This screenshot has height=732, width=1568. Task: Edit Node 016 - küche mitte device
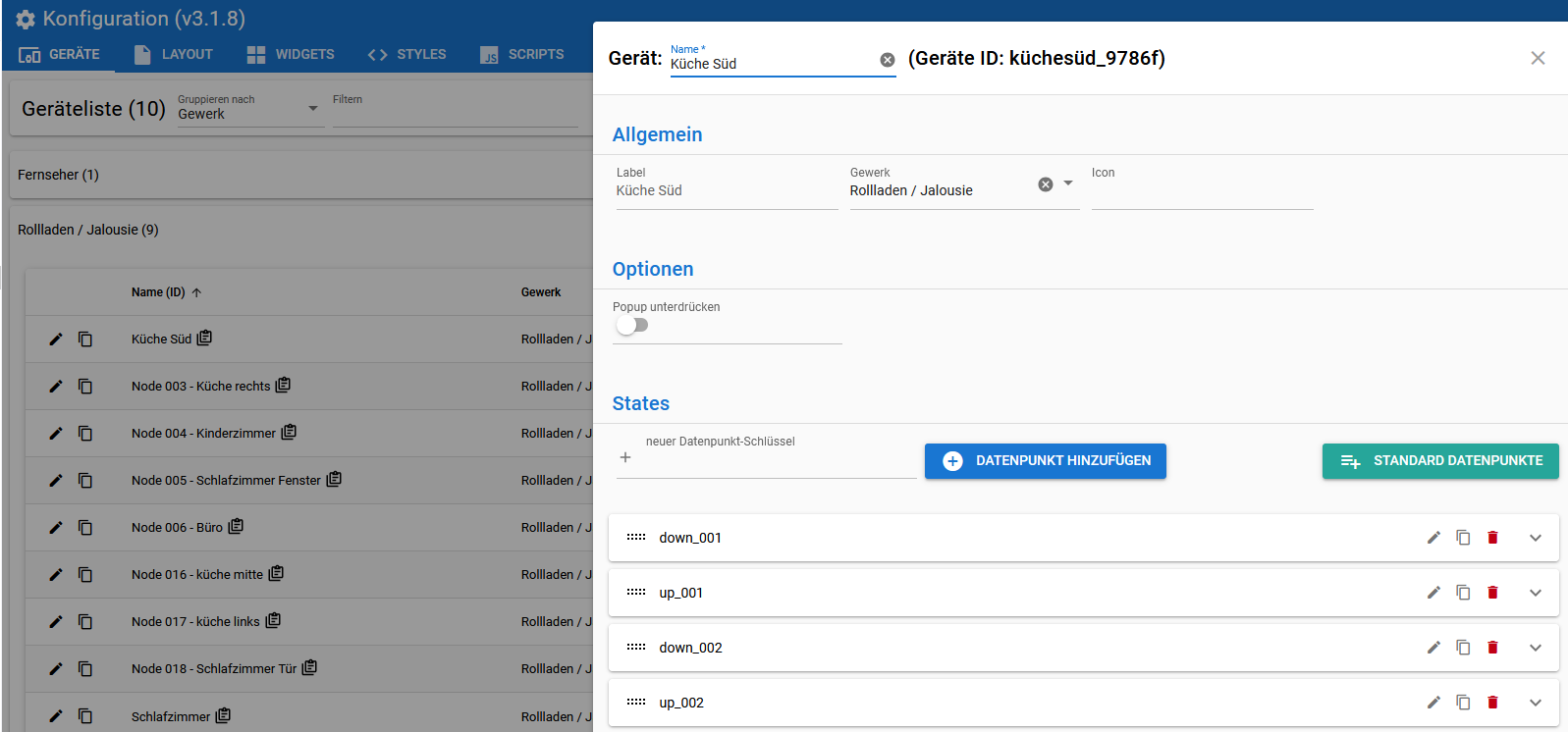(56, 575)
